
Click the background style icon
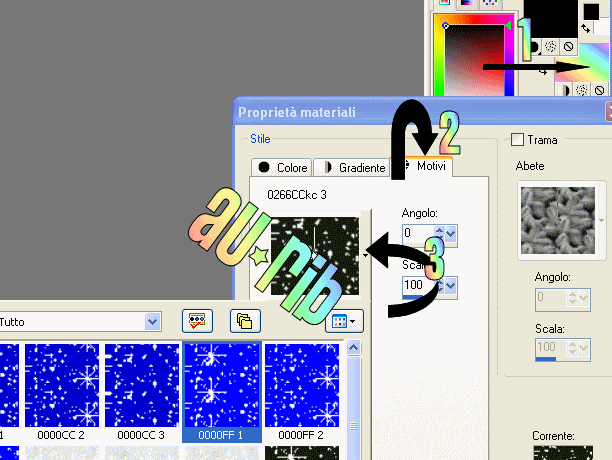[x=564, y=91]
